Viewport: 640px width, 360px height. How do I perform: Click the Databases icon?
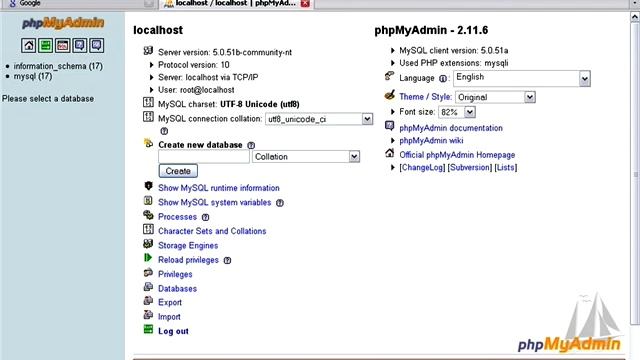[148, 287]
